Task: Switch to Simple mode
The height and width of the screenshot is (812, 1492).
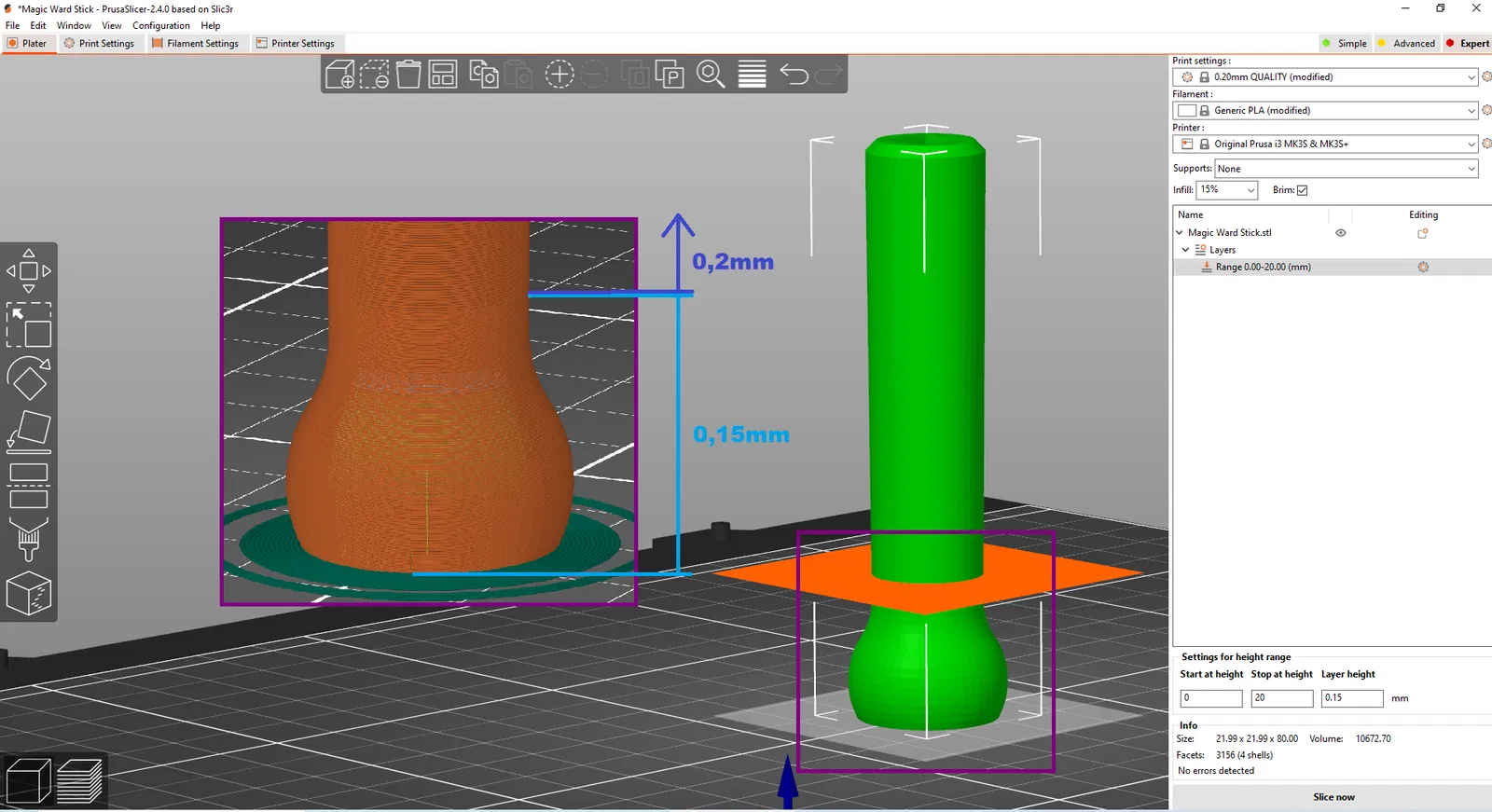Action: click(1344, 44)
